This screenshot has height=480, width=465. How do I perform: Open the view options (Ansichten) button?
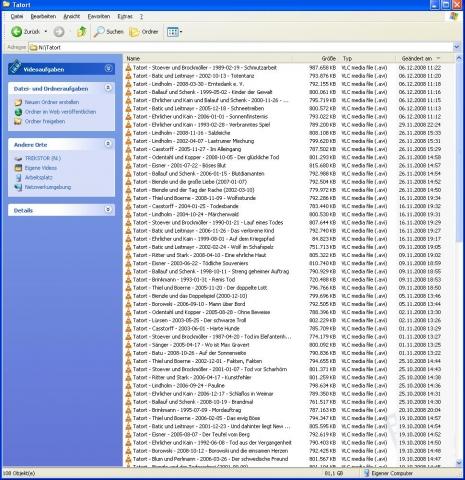coord(174,32)
